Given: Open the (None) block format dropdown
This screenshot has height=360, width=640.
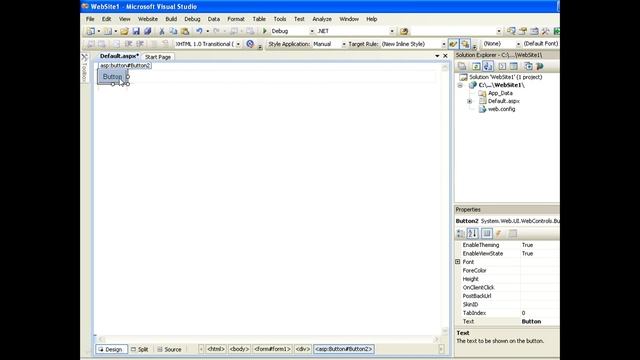Looking at the screenshot, I should (518, 44).
